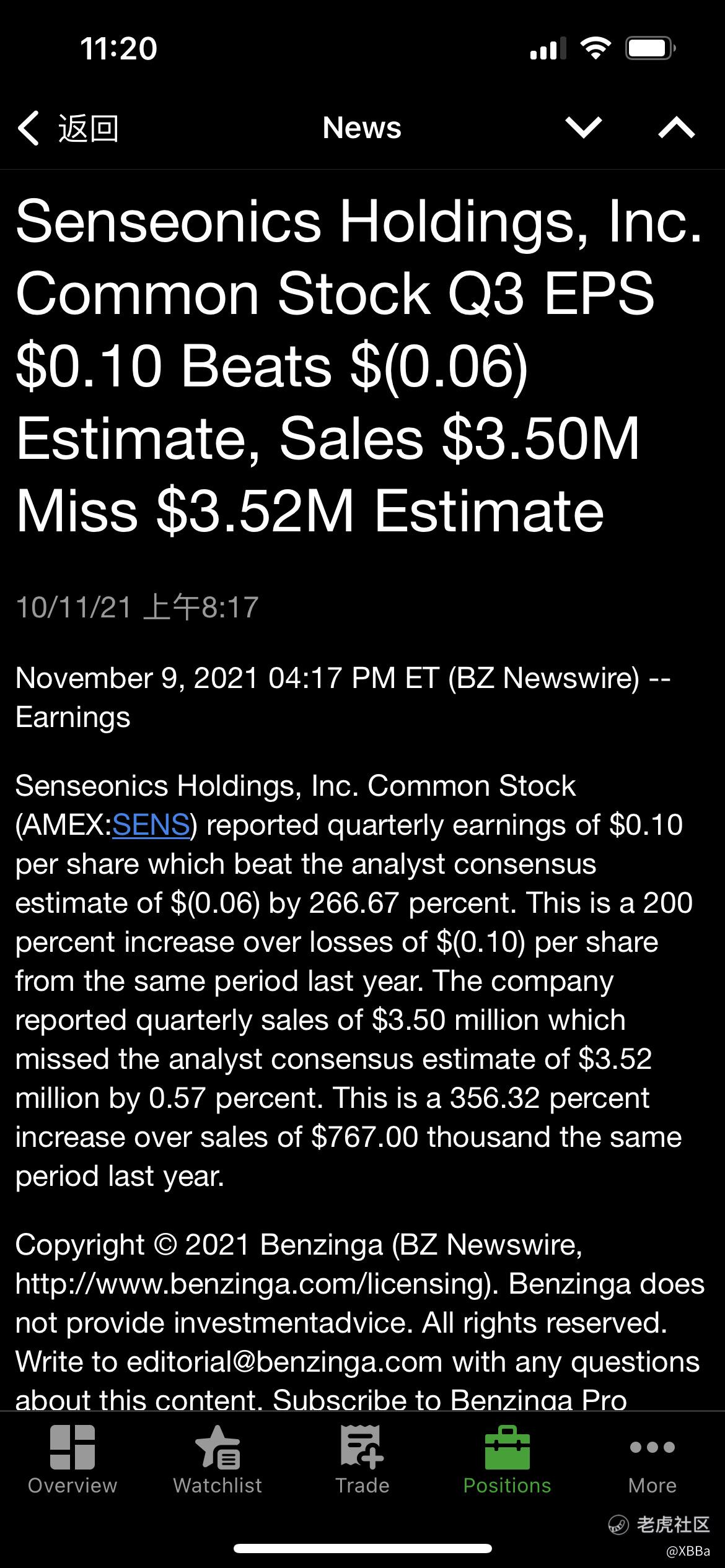The width and height of the screenshot is (725, 1568).
Task: Tap the News title in header
Action: (x=362, y=128)
